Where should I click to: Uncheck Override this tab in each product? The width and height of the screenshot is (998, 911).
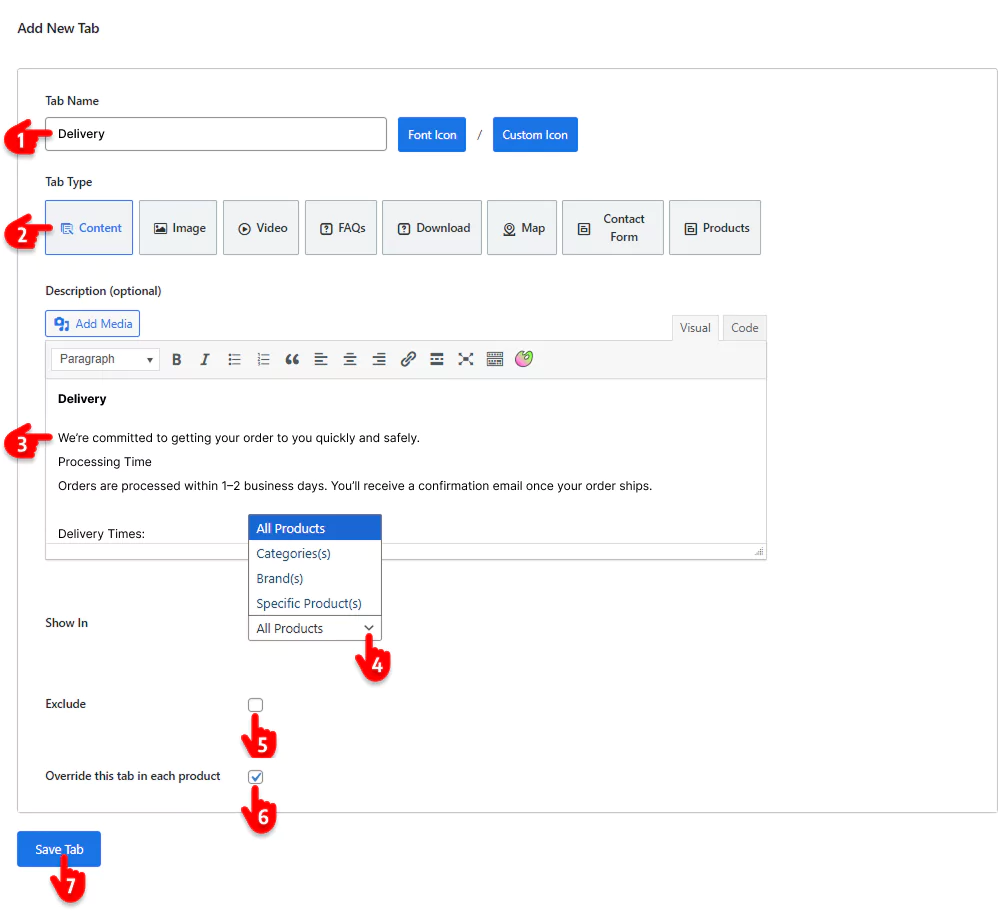pyautogui.click(x=255, y=777)
